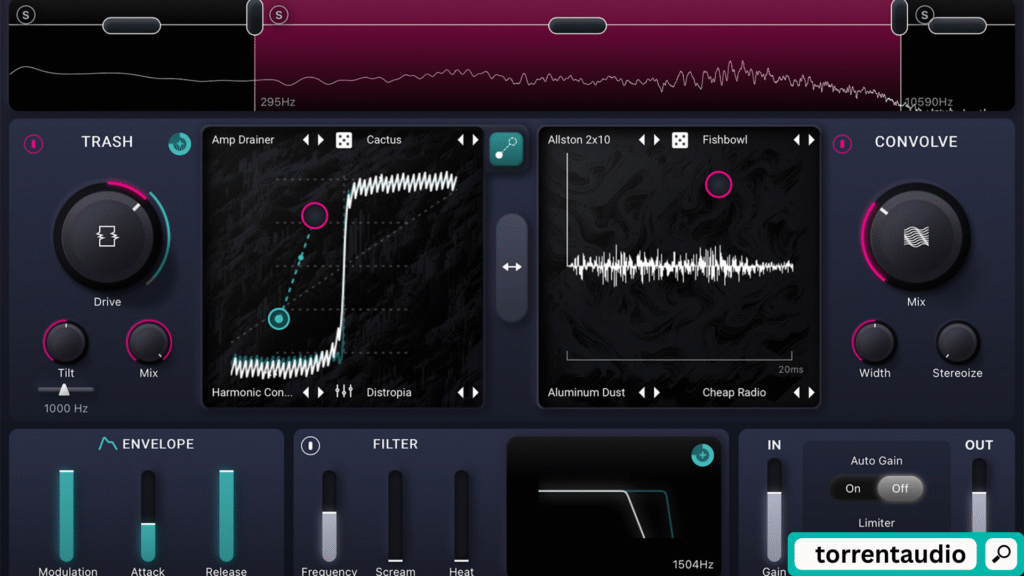
Task: Click the swap arrows button between modules
Action: click(511, 267)
